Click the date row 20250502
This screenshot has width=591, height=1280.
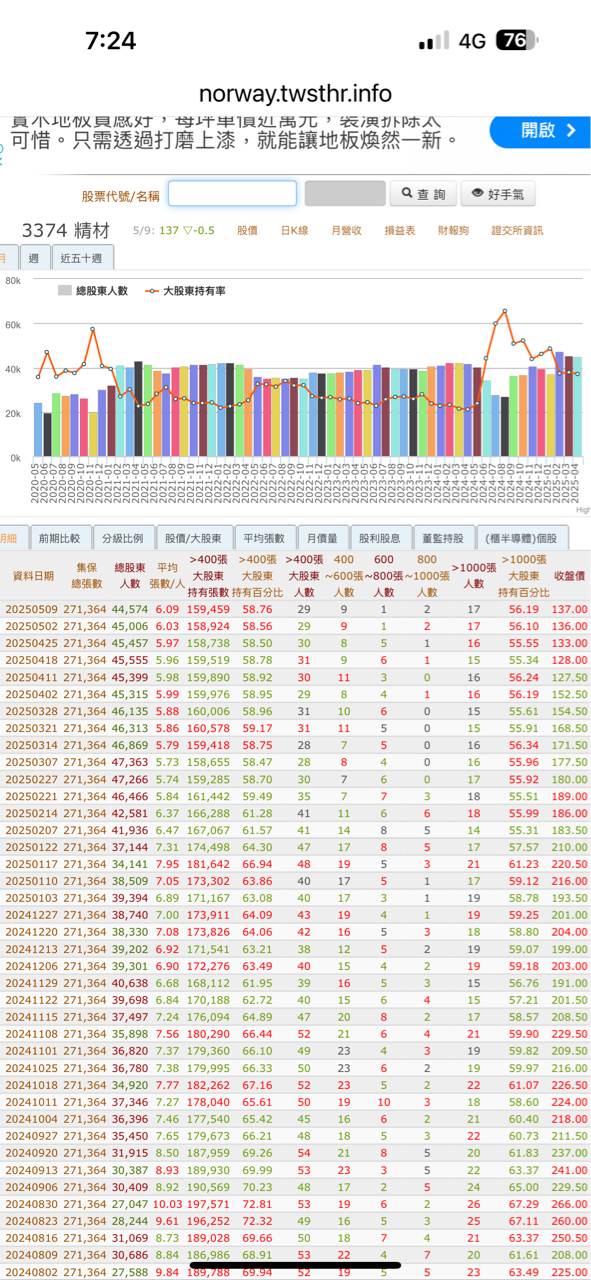click(31, 626)
